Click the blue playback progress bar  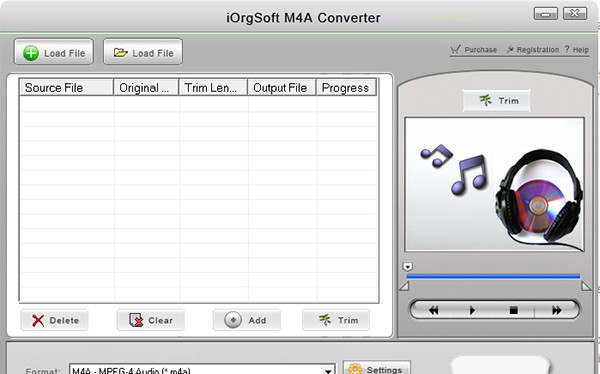(x=493, y=276)
